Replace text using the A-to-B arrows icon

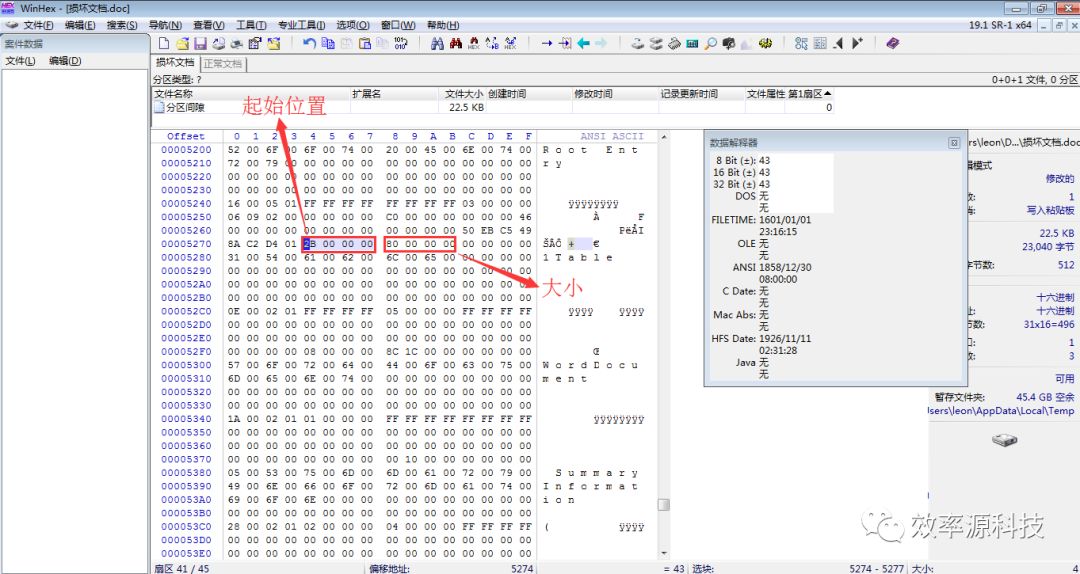click(492, 43)
